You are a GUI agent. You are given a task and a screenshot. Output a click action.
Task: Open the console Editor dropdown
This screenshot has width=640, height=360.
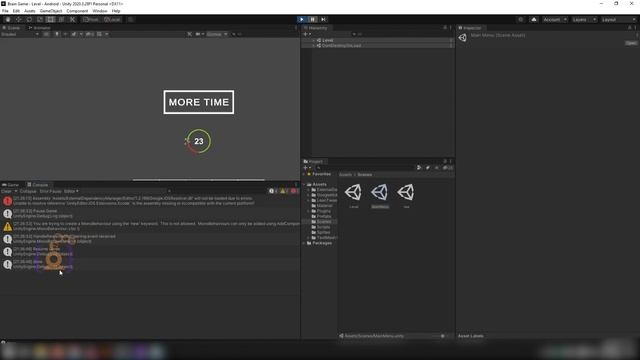(x=71, y=191)
